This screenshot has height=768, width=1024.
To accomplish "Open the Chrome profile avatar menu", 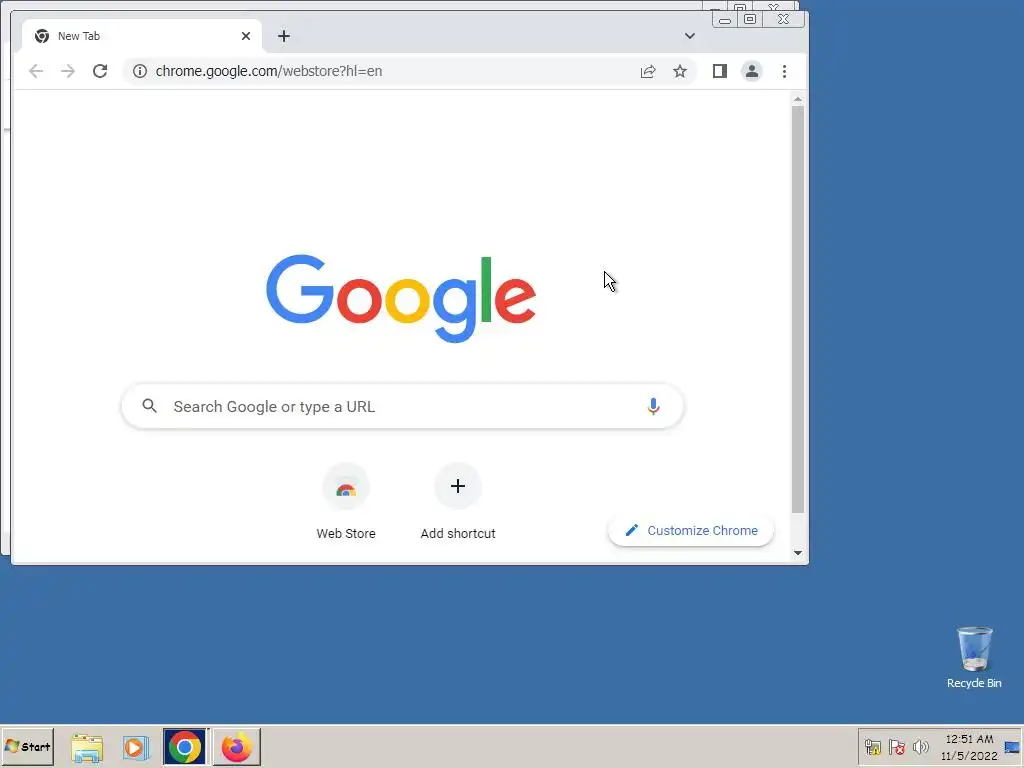I will pyautogui.click(x=752, y=71).
